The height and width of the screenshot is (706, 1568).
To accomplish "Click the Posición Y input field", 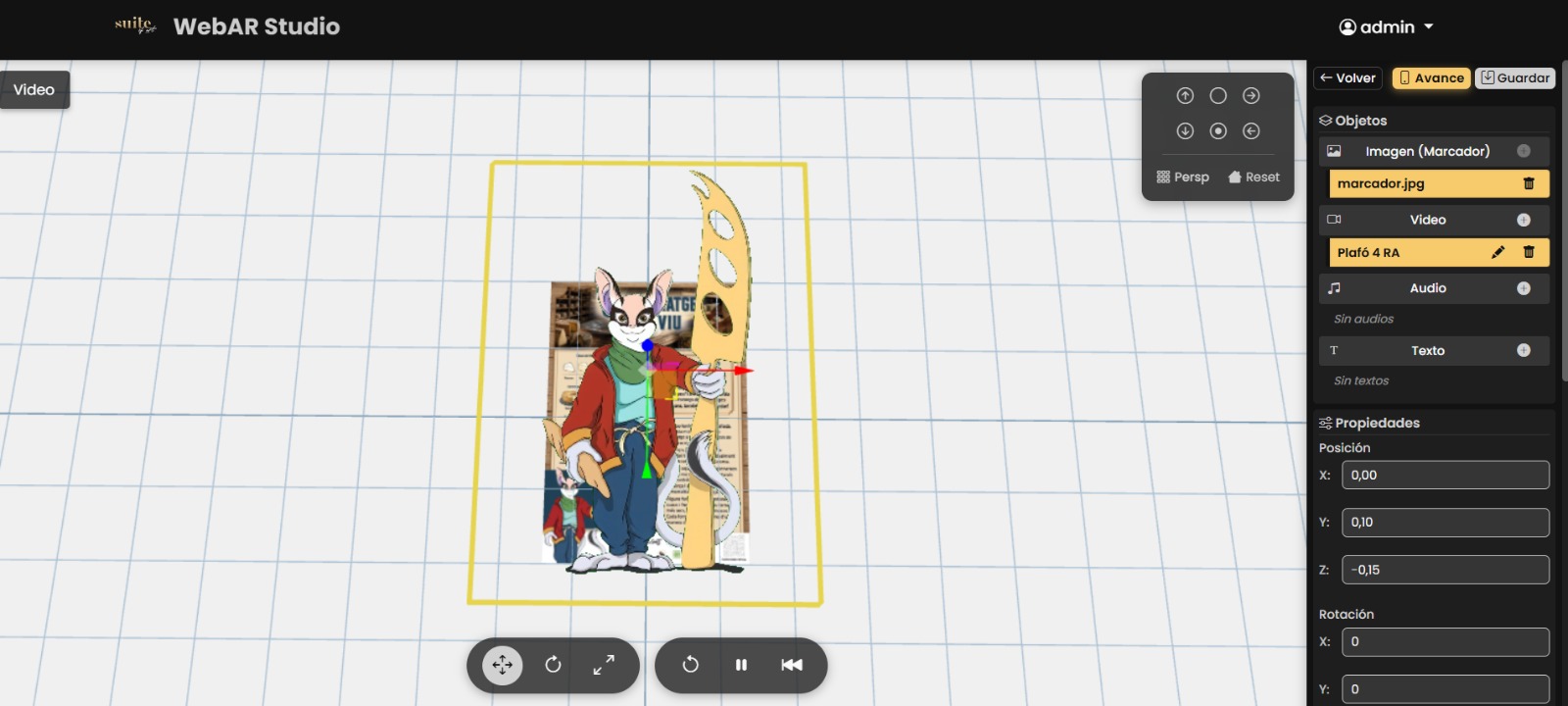I will coord(1445,523).
